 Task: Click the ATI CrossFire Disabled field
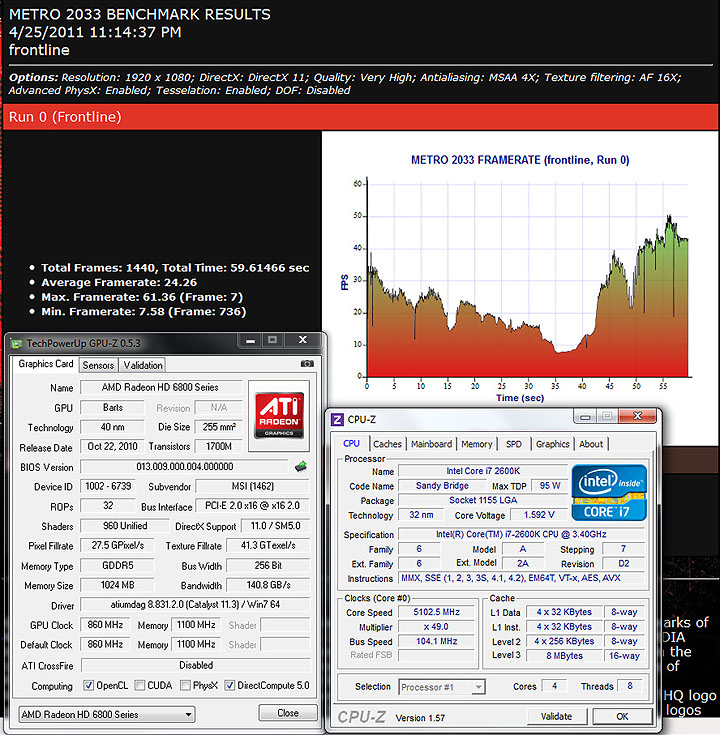tap(195, 665)
